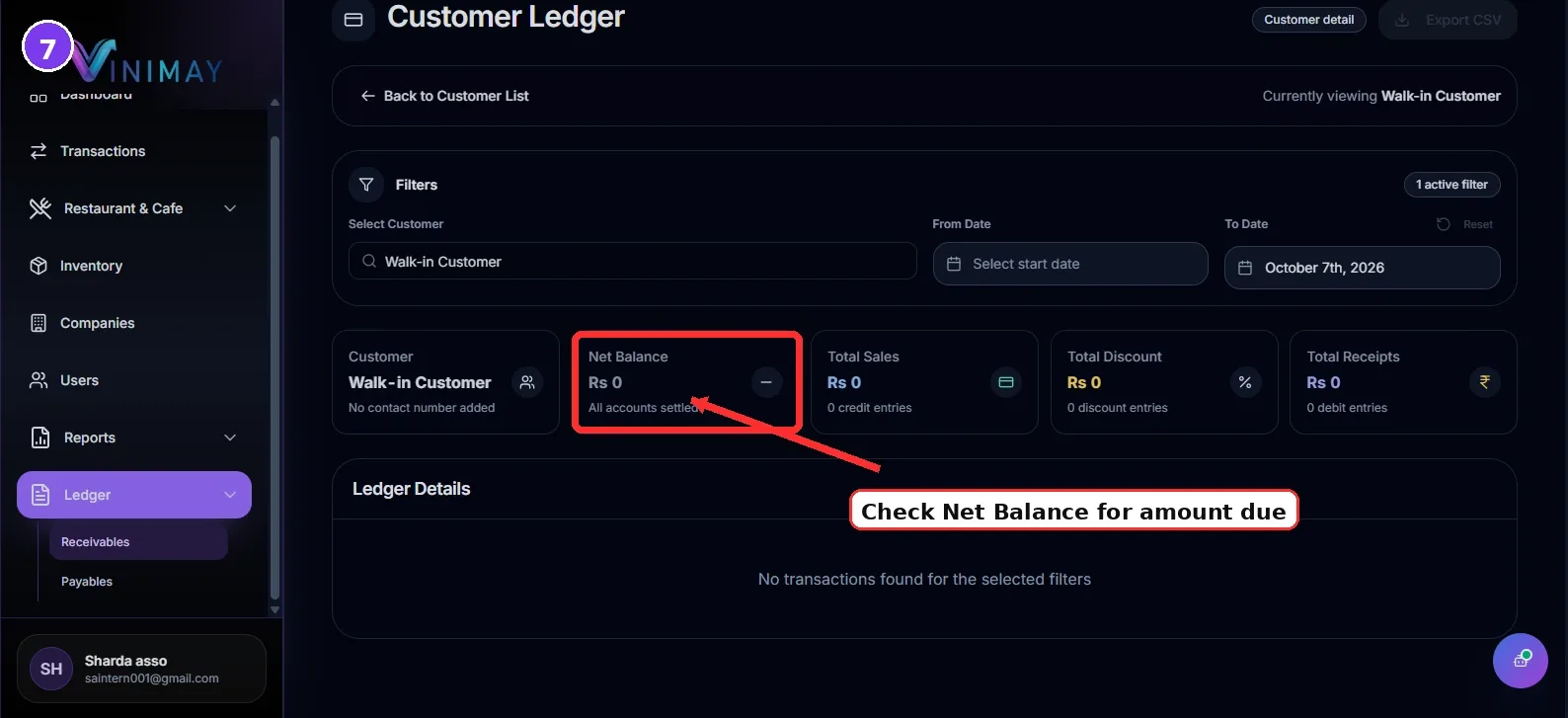
Task: Expand the Reports submenu chevron
Action: pos(230,438)
